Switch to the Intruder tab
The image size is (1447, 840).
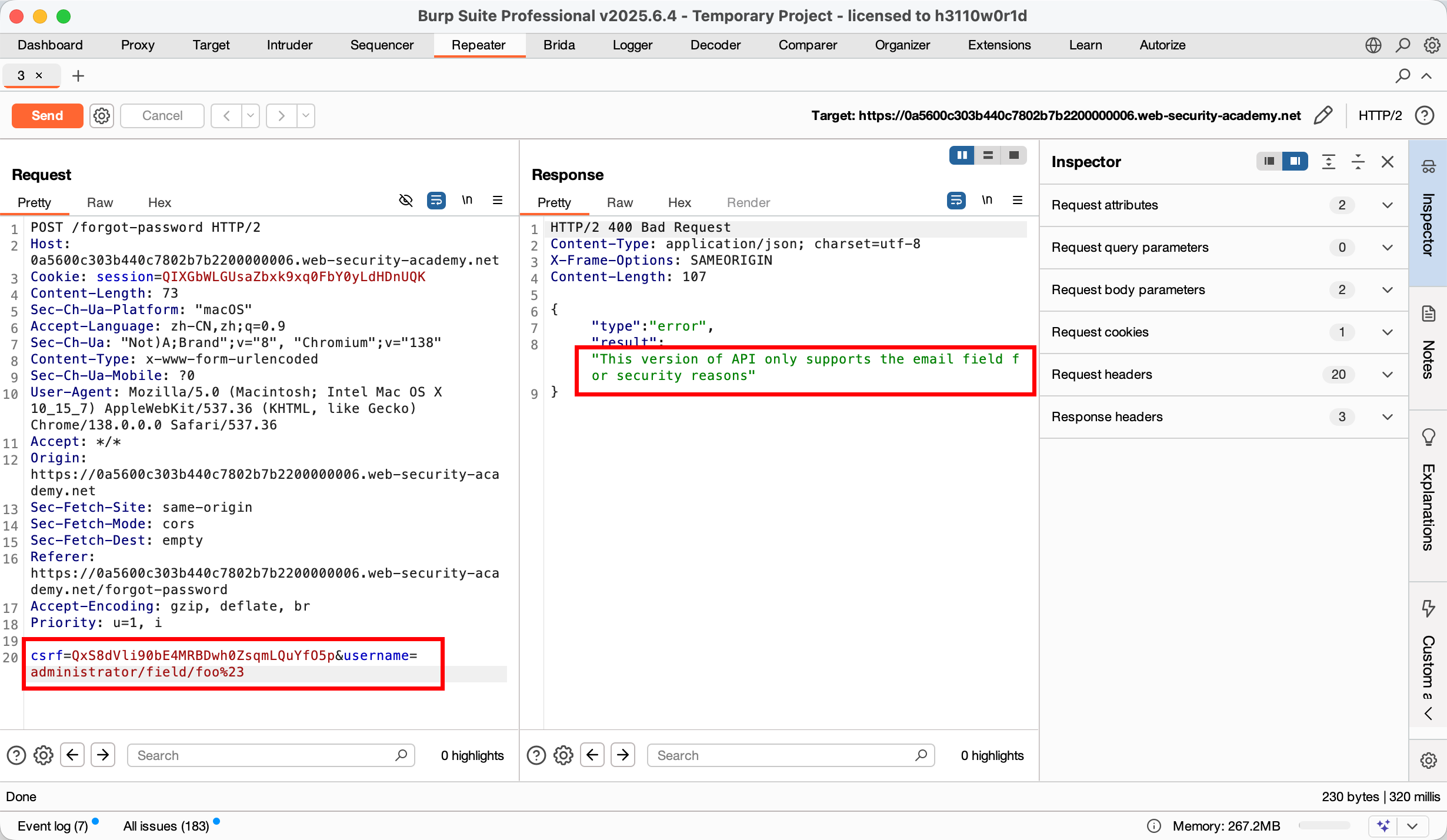[289, 45]
